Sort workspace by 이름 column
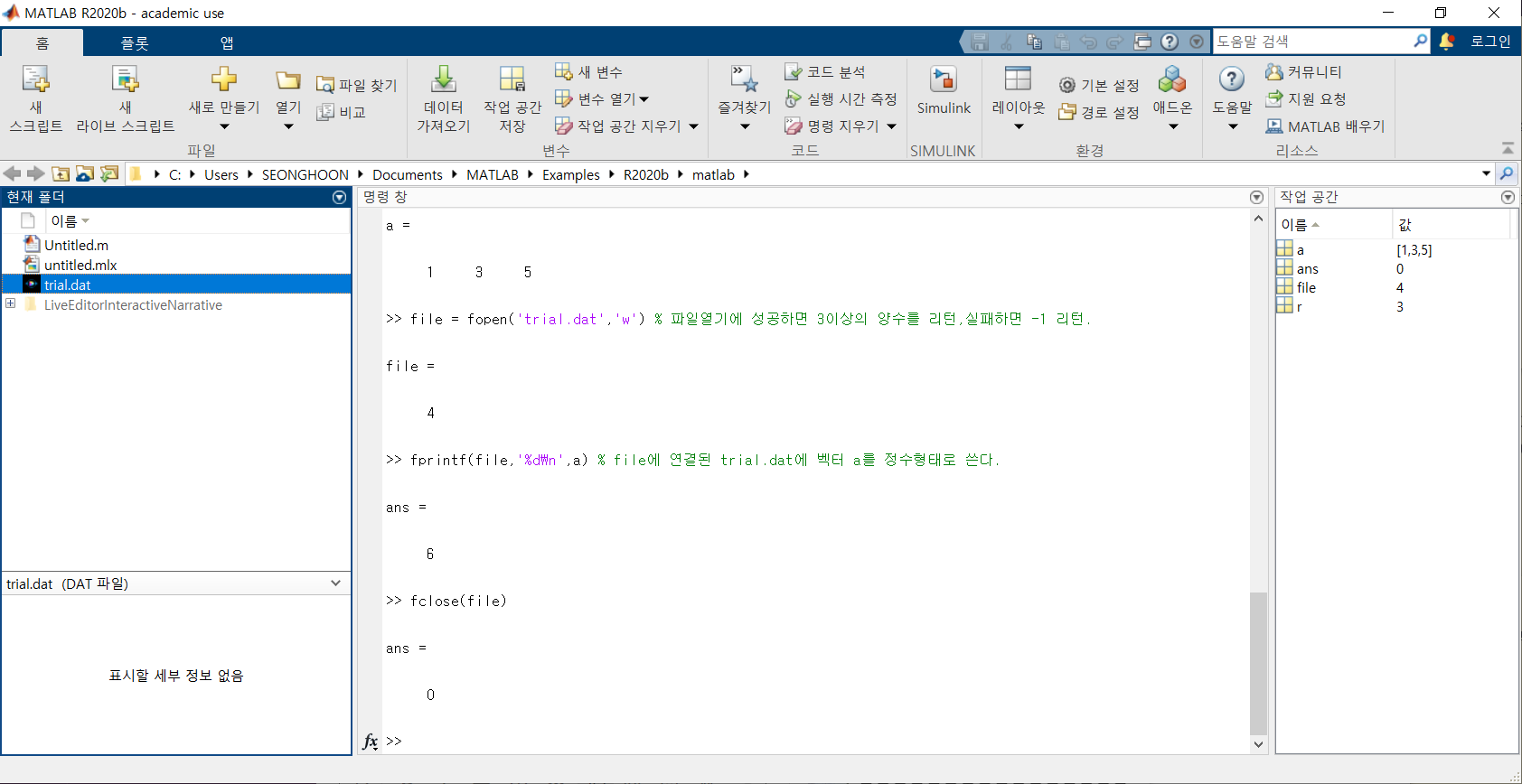The width and height of the screenshot is (1522, 784). point(1334,225)
